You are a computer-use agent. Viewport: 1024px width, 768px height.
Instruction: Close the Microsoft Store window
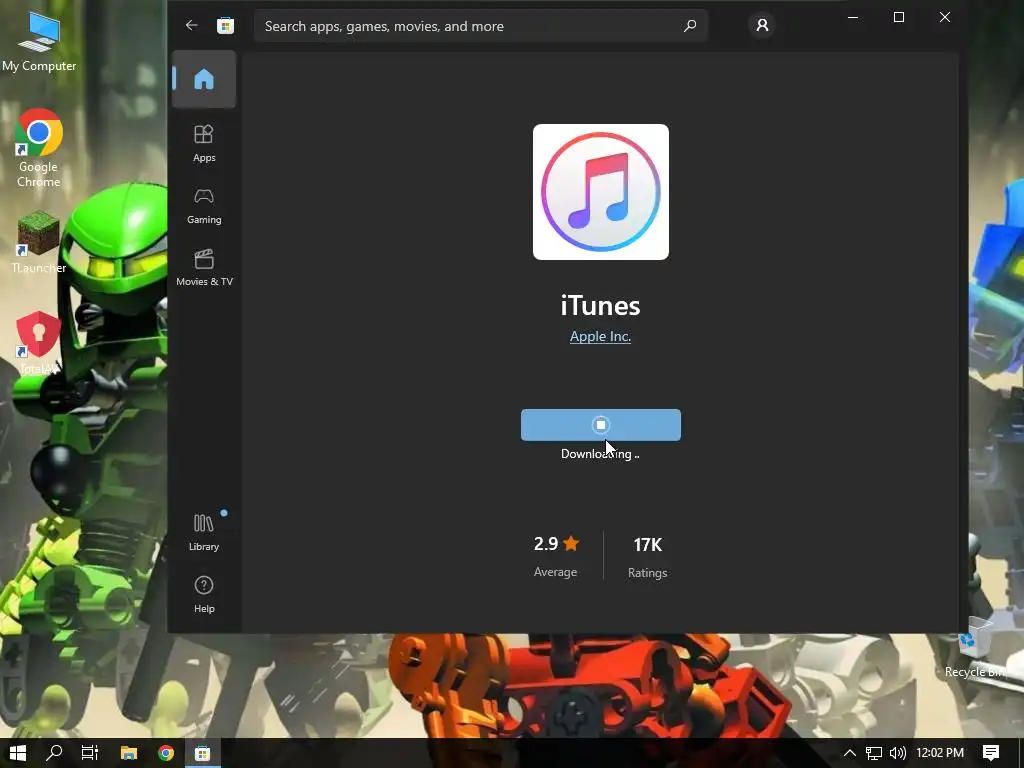coord(944,18)
